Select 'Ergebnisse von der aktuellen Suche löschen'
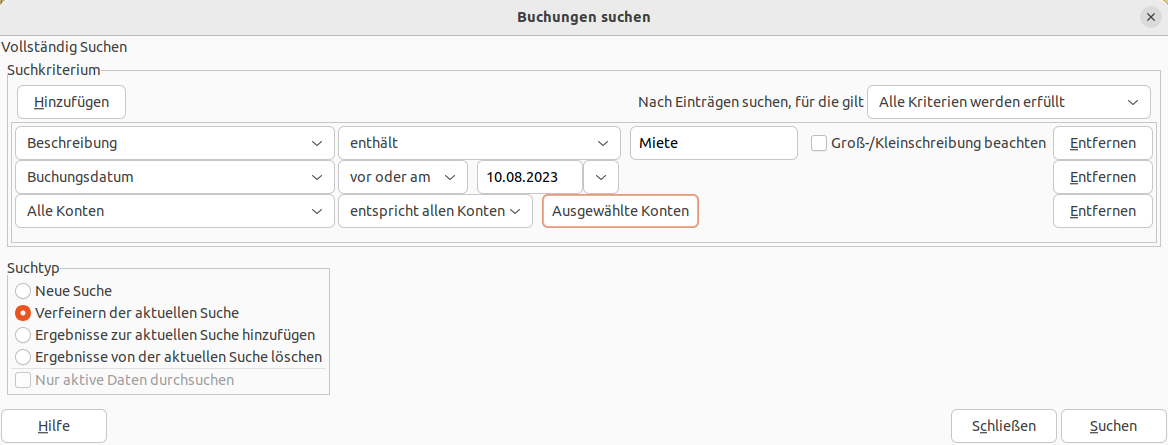 (23, 356)
